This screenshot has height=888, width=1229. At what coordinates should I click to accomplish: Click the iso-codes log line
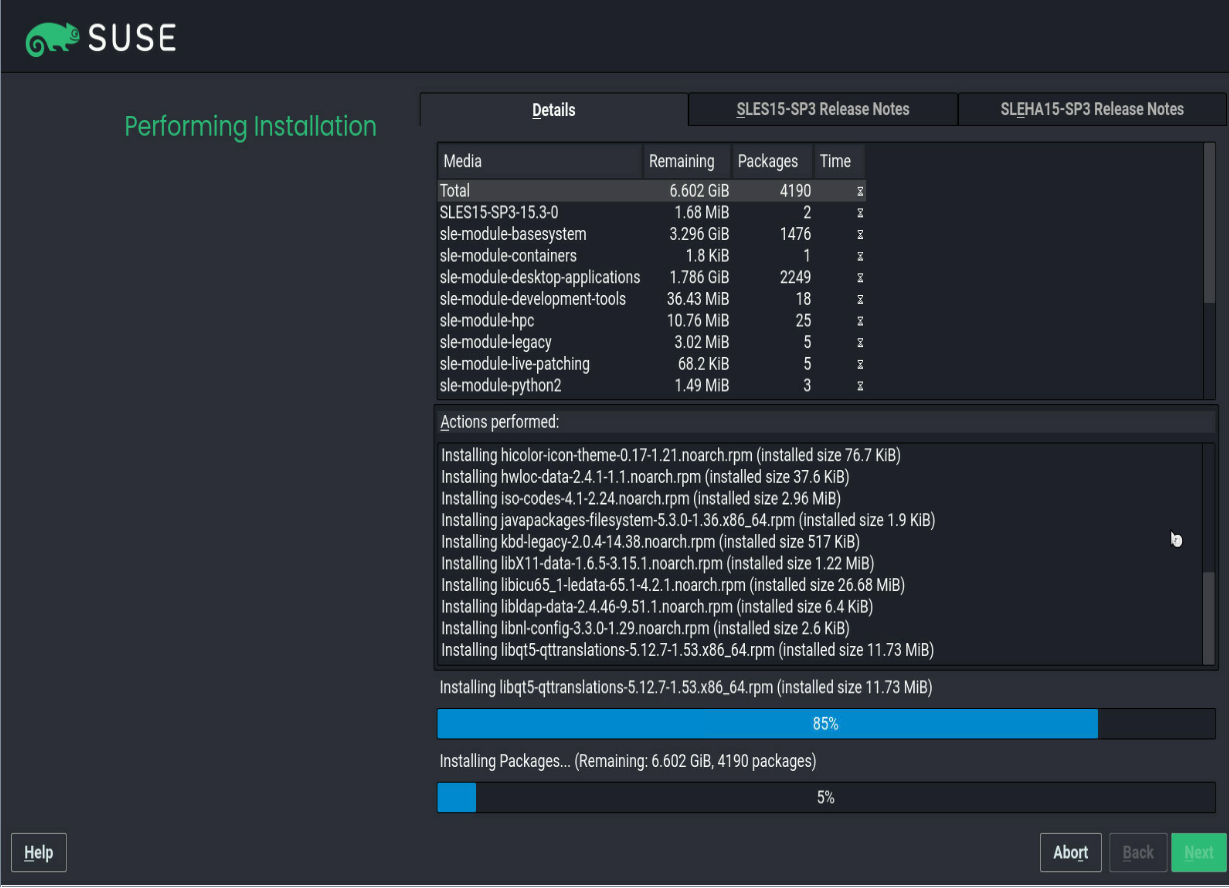point(641,499)
